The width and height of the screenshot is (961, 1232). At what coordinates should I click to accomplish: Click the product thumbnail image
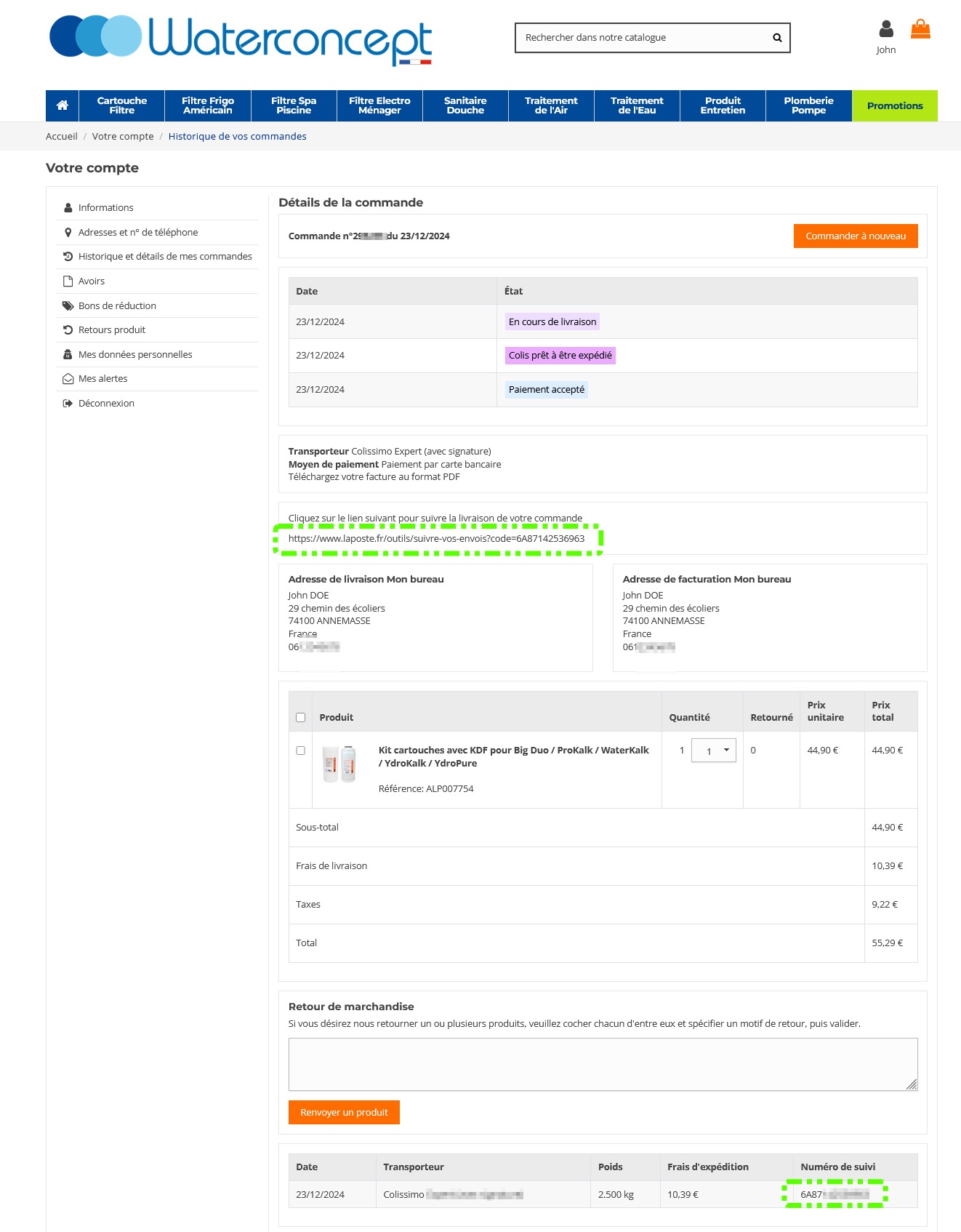[x=339, y=764]
